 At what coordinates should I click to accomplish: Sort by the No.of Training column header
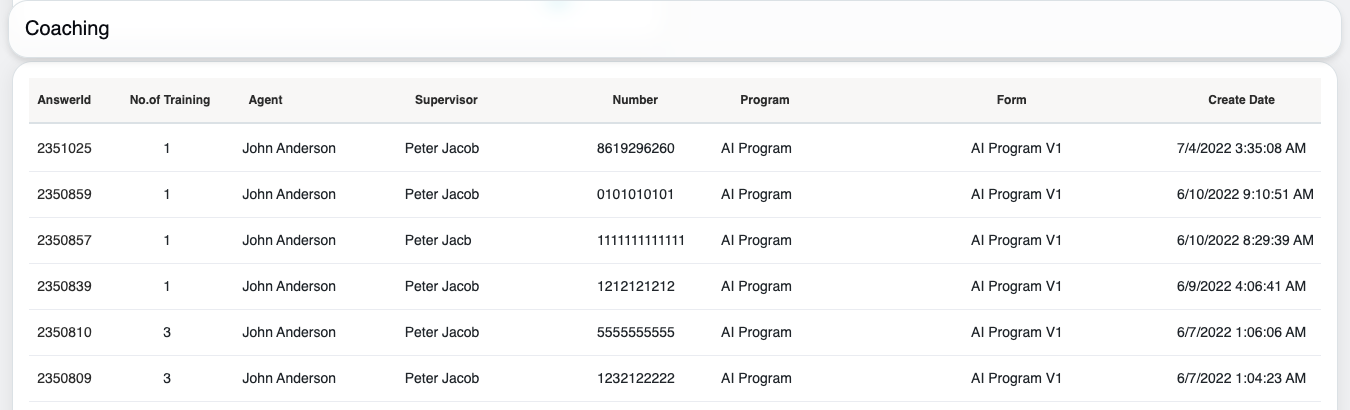tap(170, 100)
